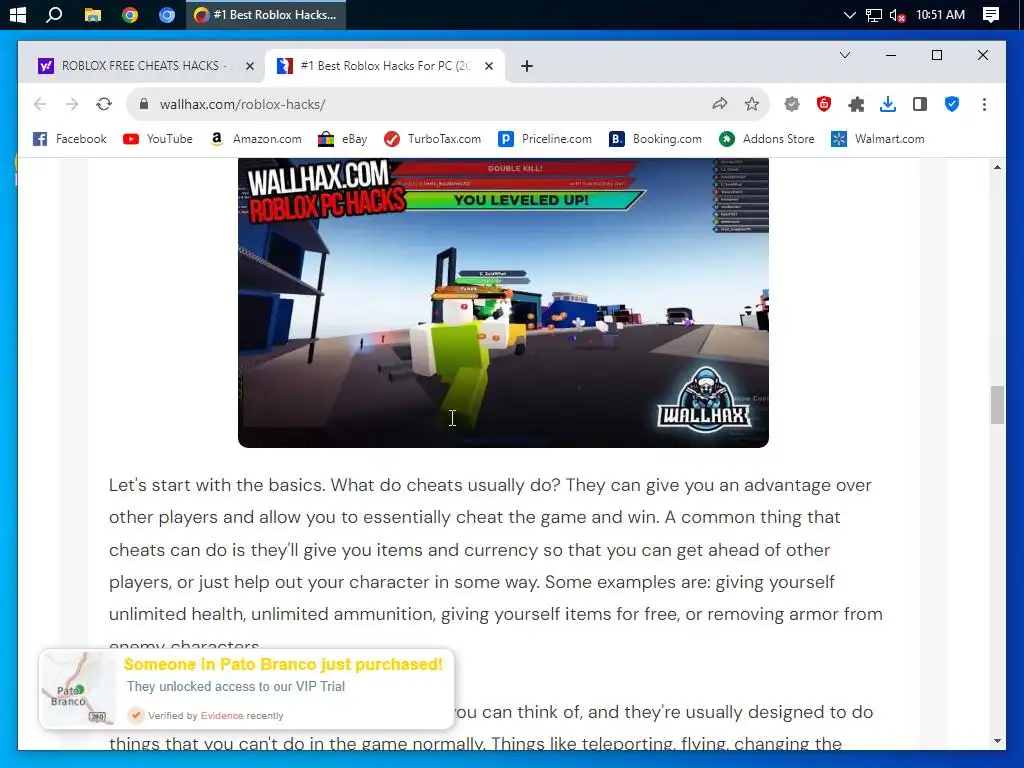Close the ROBLOX FREE CHEATS HACKS tab
1024x768 pixels.
pos(249,66)
